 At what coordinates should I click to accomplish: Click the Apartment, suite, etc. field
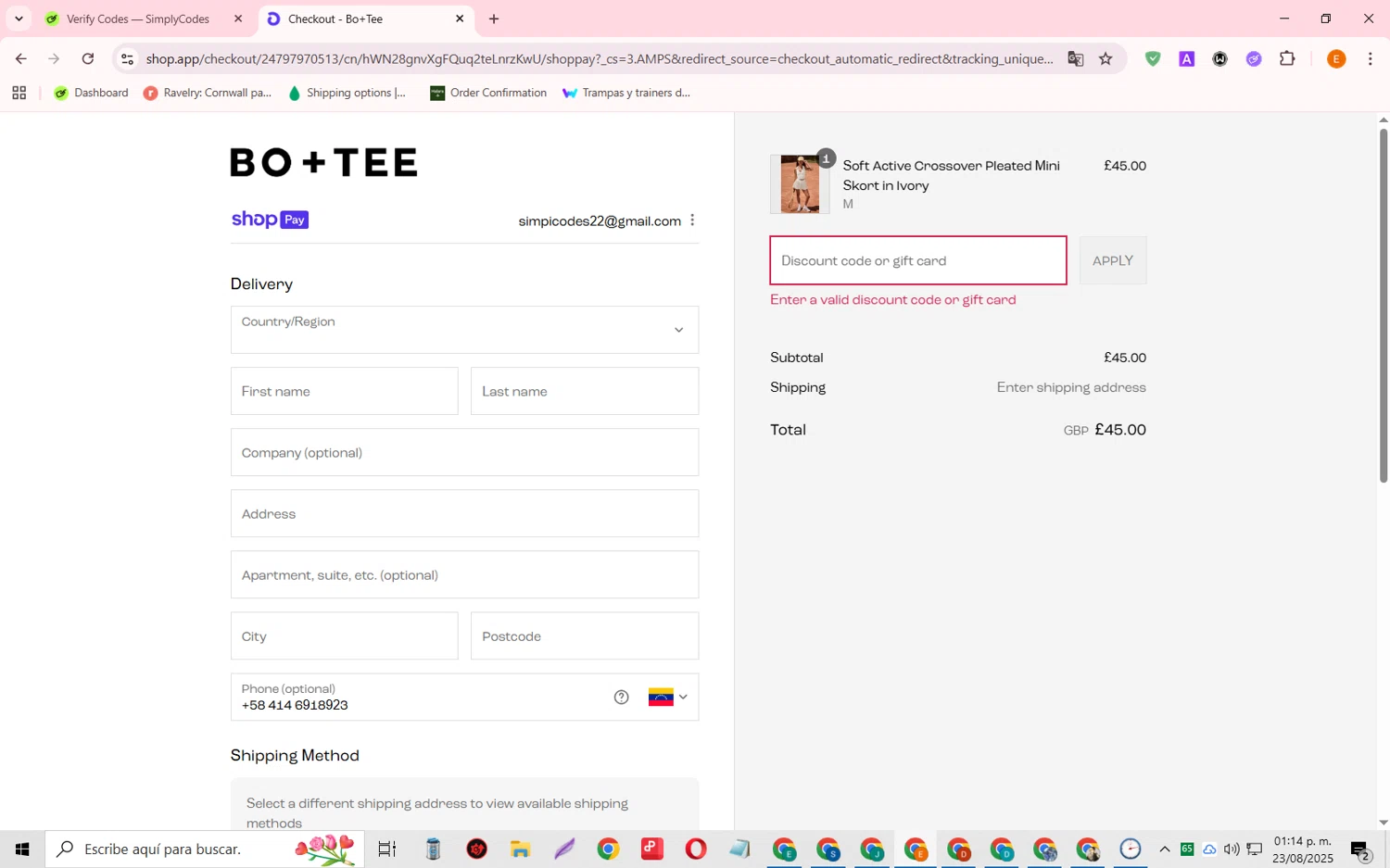[x=464, y=574]
